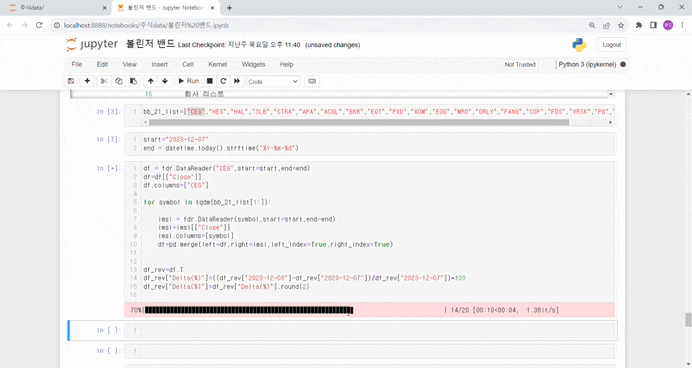Click the Logout button
This screenshot has height=368, width=692.
[612, 45]
